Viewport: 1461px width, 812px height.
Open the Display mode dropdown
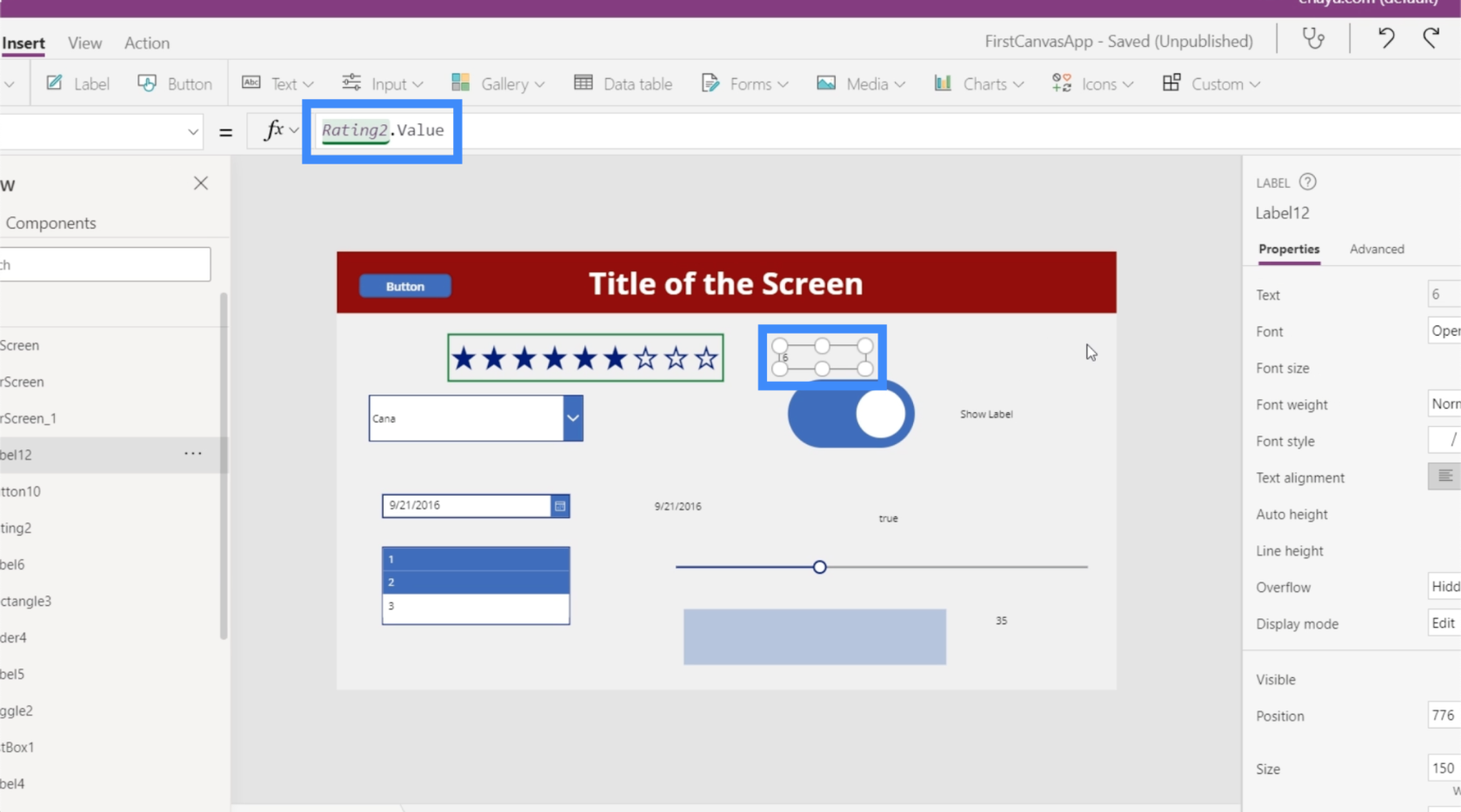point(1444,622)
